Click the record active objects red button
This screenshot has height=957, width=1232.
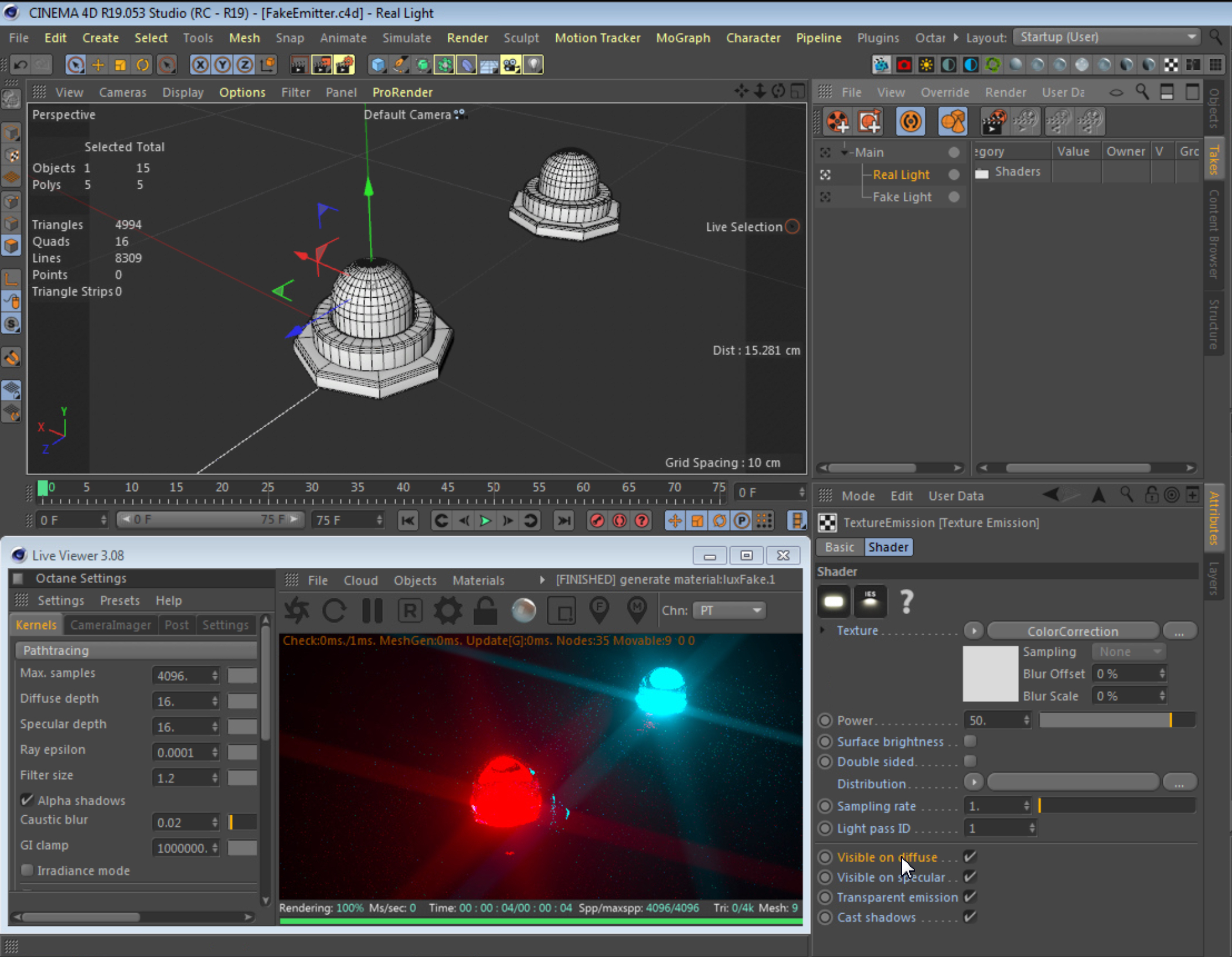point(597,520)
